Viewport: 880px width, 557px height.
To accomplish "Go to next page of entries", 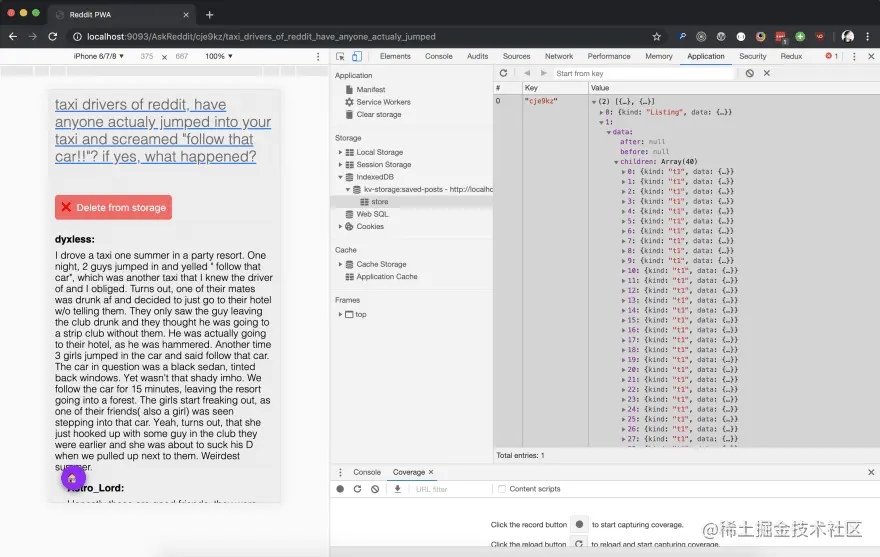I will point(543,73).
